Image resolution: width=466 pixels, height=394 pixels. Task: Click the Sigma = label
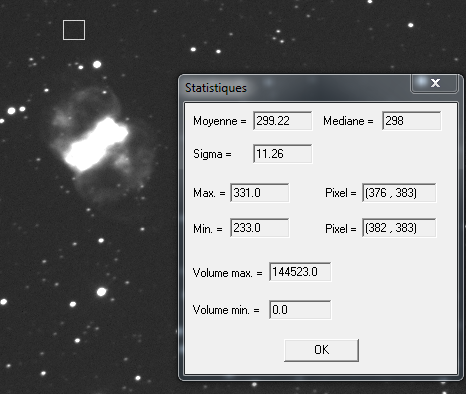point(212,154)
